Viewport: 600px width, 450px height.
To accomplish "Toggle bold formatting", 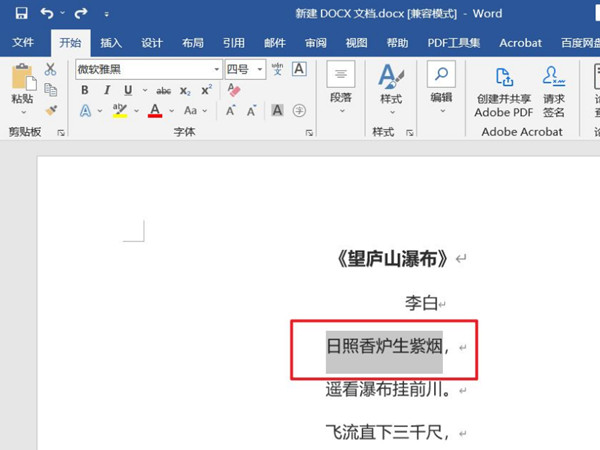I will (85, 90).
